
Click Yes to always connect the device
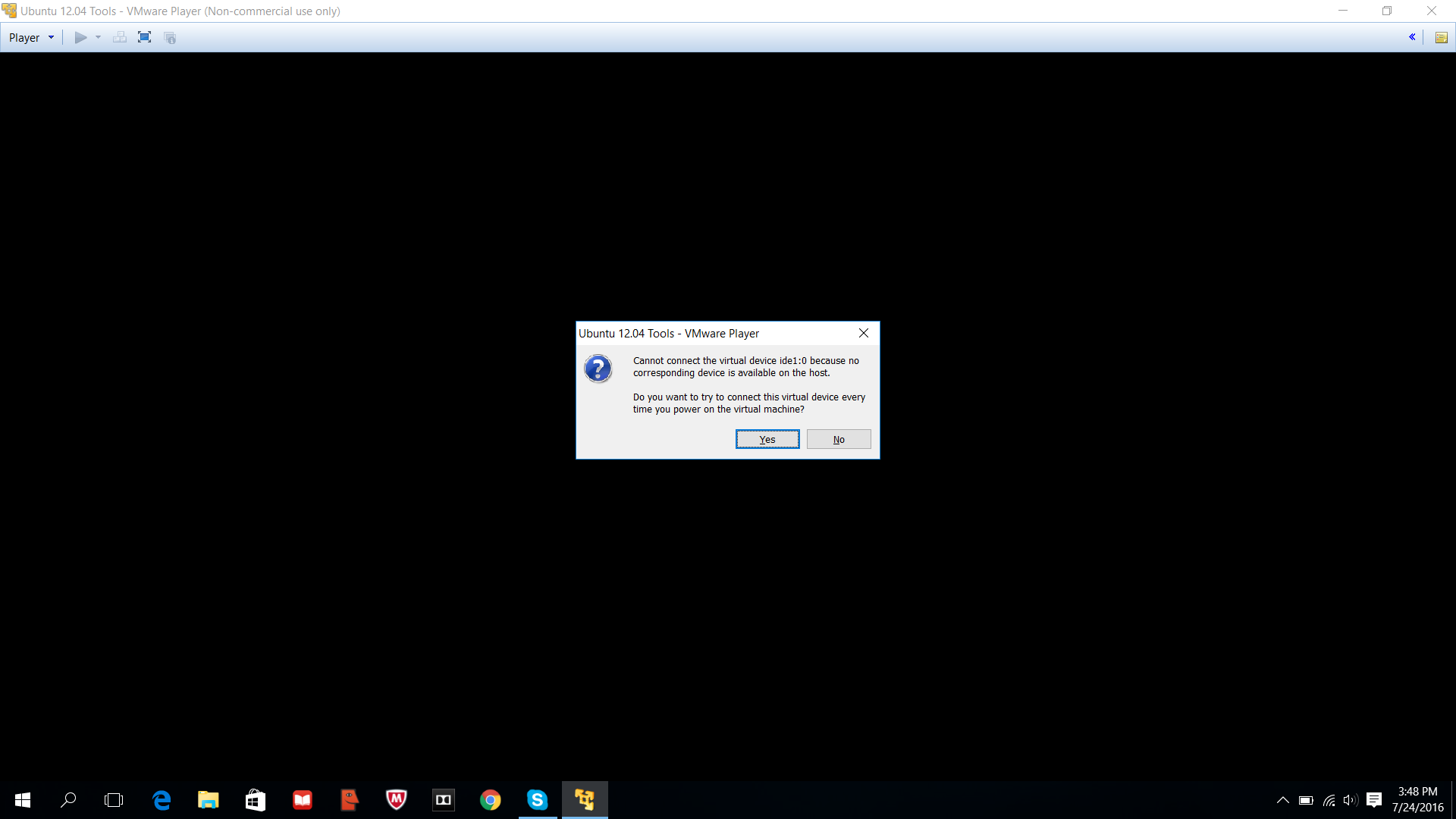767,439
